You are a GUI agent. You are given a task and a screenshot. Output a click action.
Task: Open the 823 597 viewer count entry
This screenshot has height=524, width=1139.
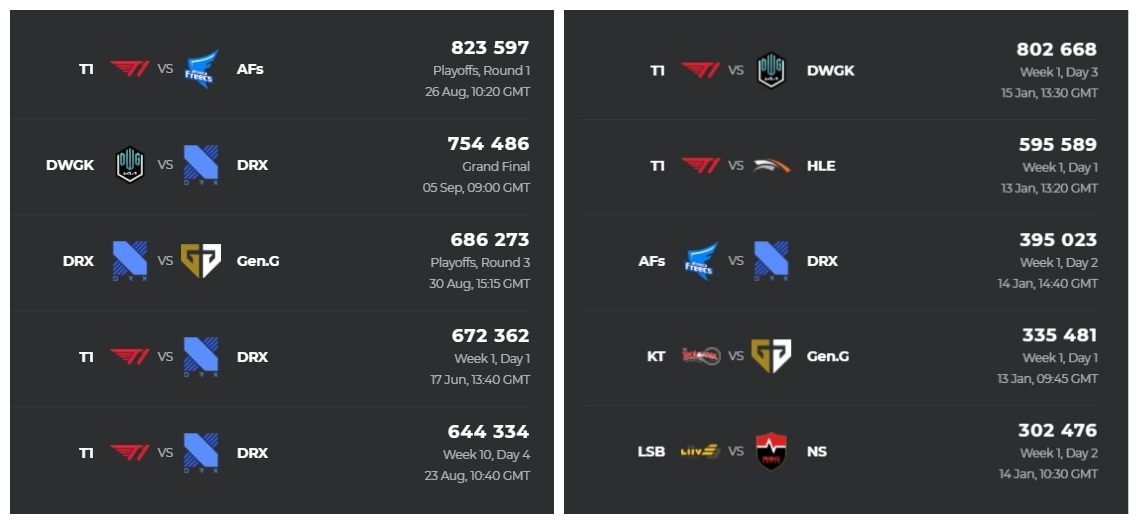[490, 48]
